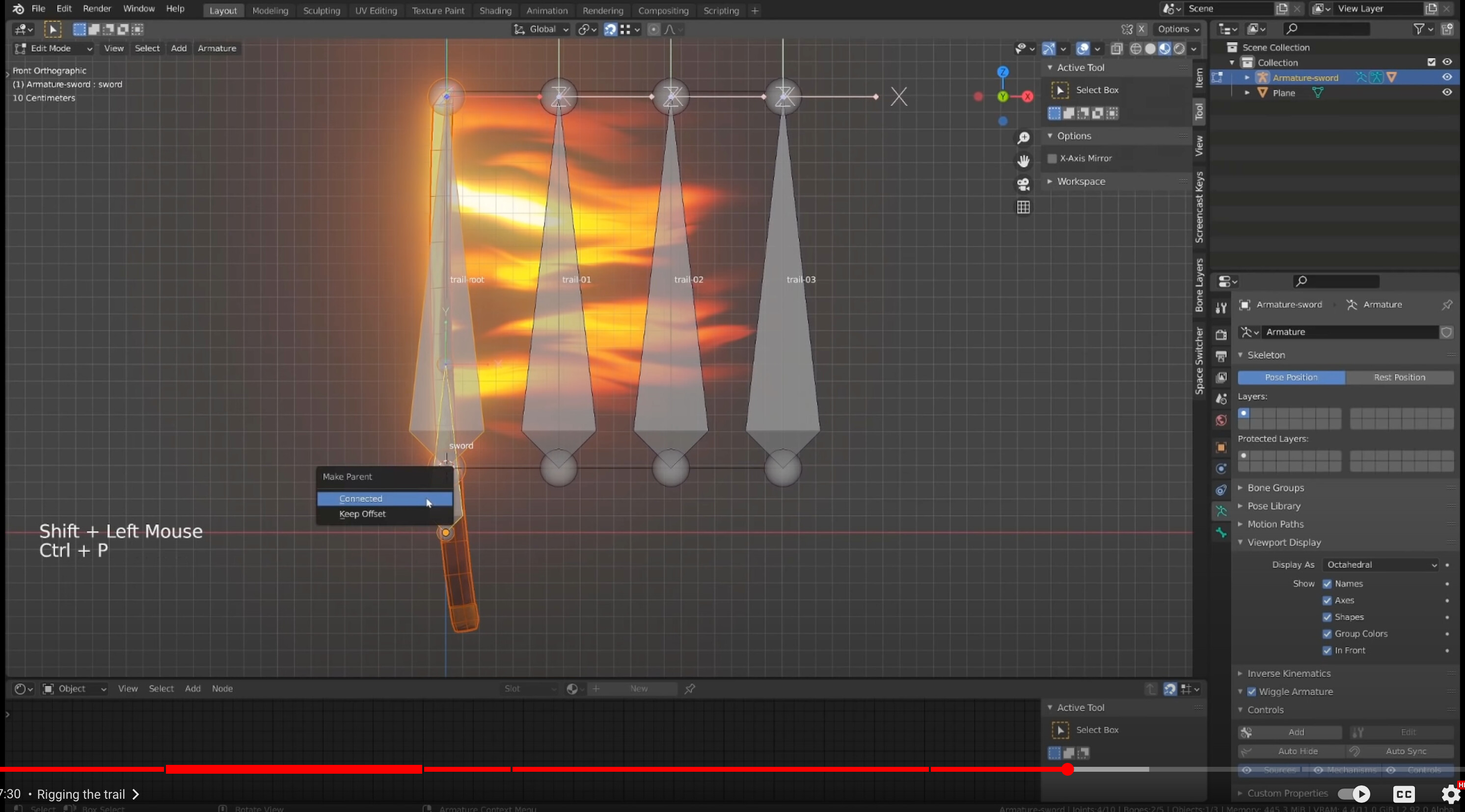Open the Tool settings properties tab
1465x812 pixels.
1221,308
